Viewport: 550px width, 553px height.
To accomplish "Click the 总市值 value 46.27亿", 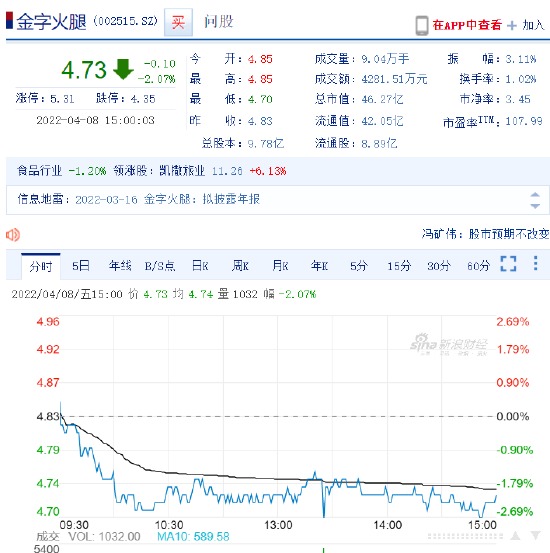I will tap(382, 99).
